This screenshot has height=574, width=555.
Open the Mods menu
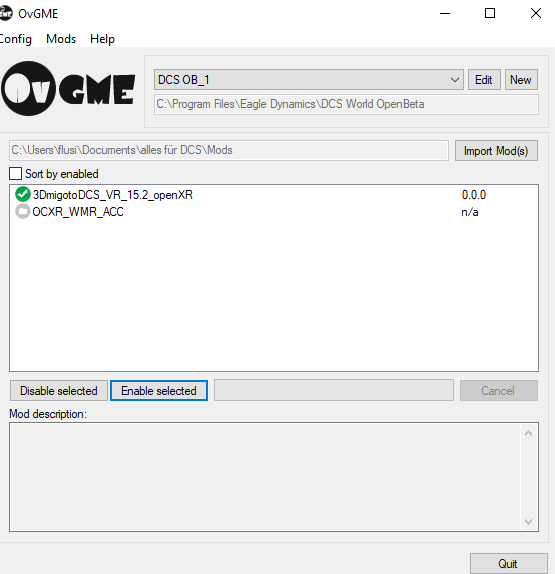(x=61, y=39)
